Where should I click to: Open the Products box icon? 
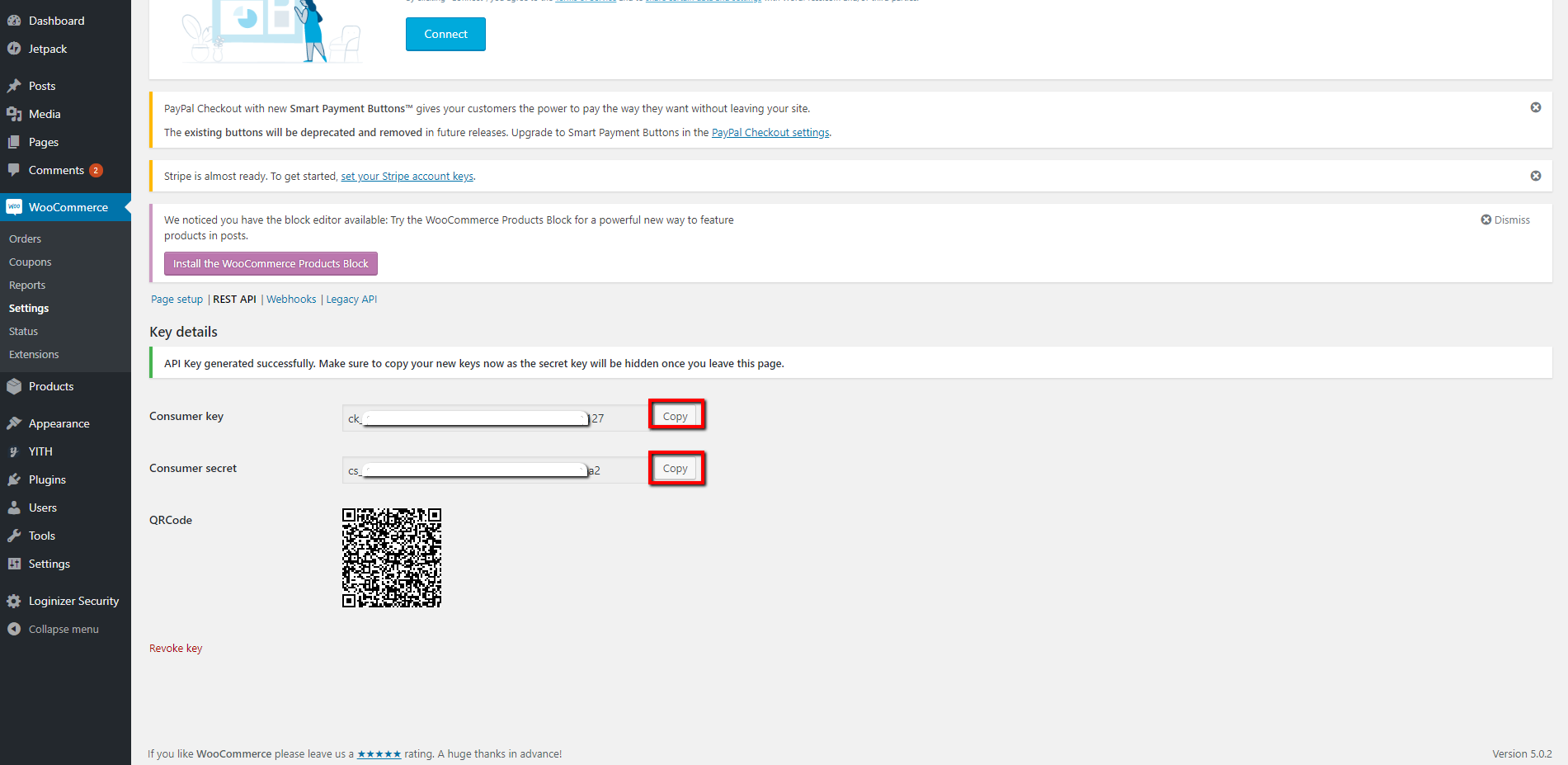pyautogui.click(x=14, y=386)
